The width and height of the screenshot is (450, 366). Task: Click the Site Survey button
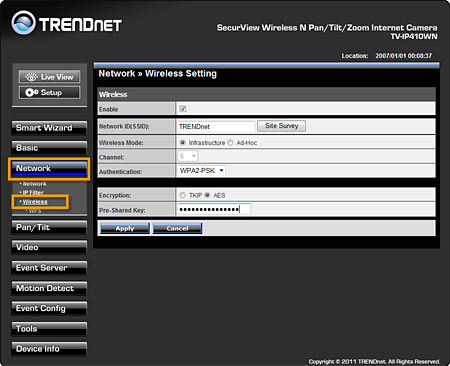tap(281, 126)
